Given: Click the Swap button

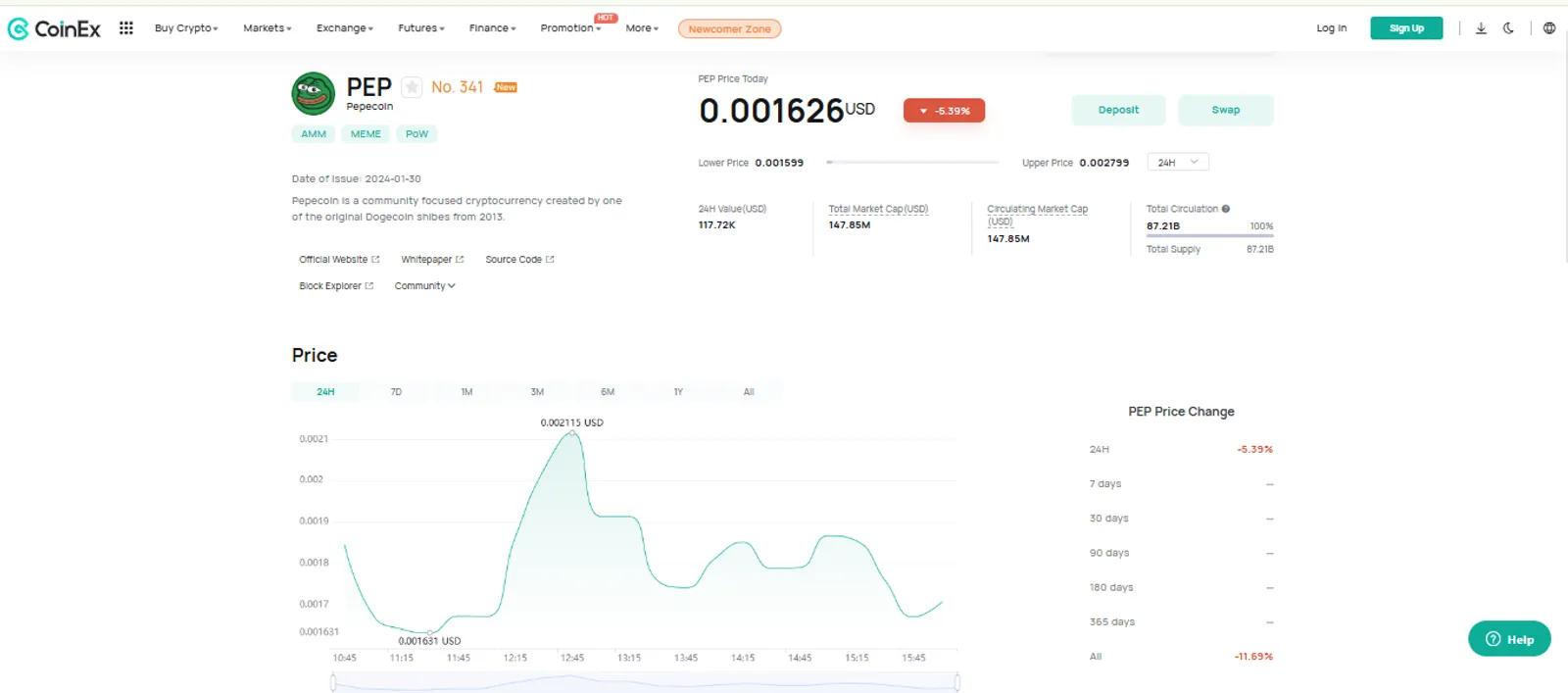Looking at the screenshot, I should point(1225,110).
